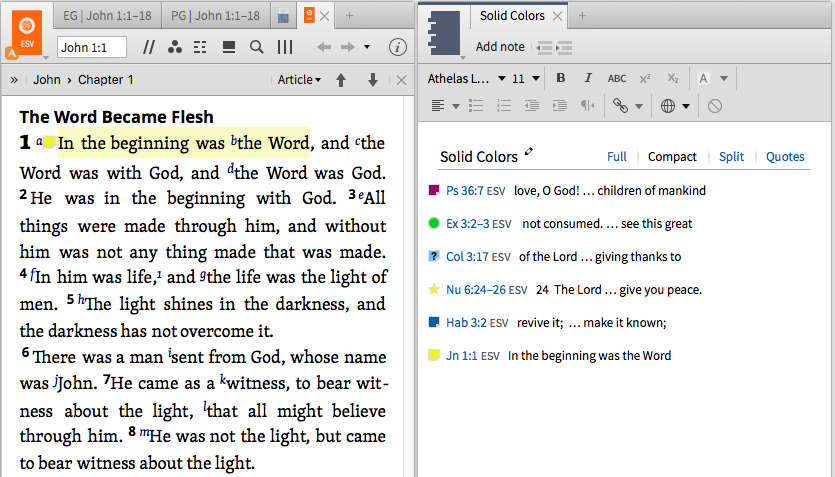Click the purple Ps 36:7 note marker
The image size is (835, 477).
[434, 190]
